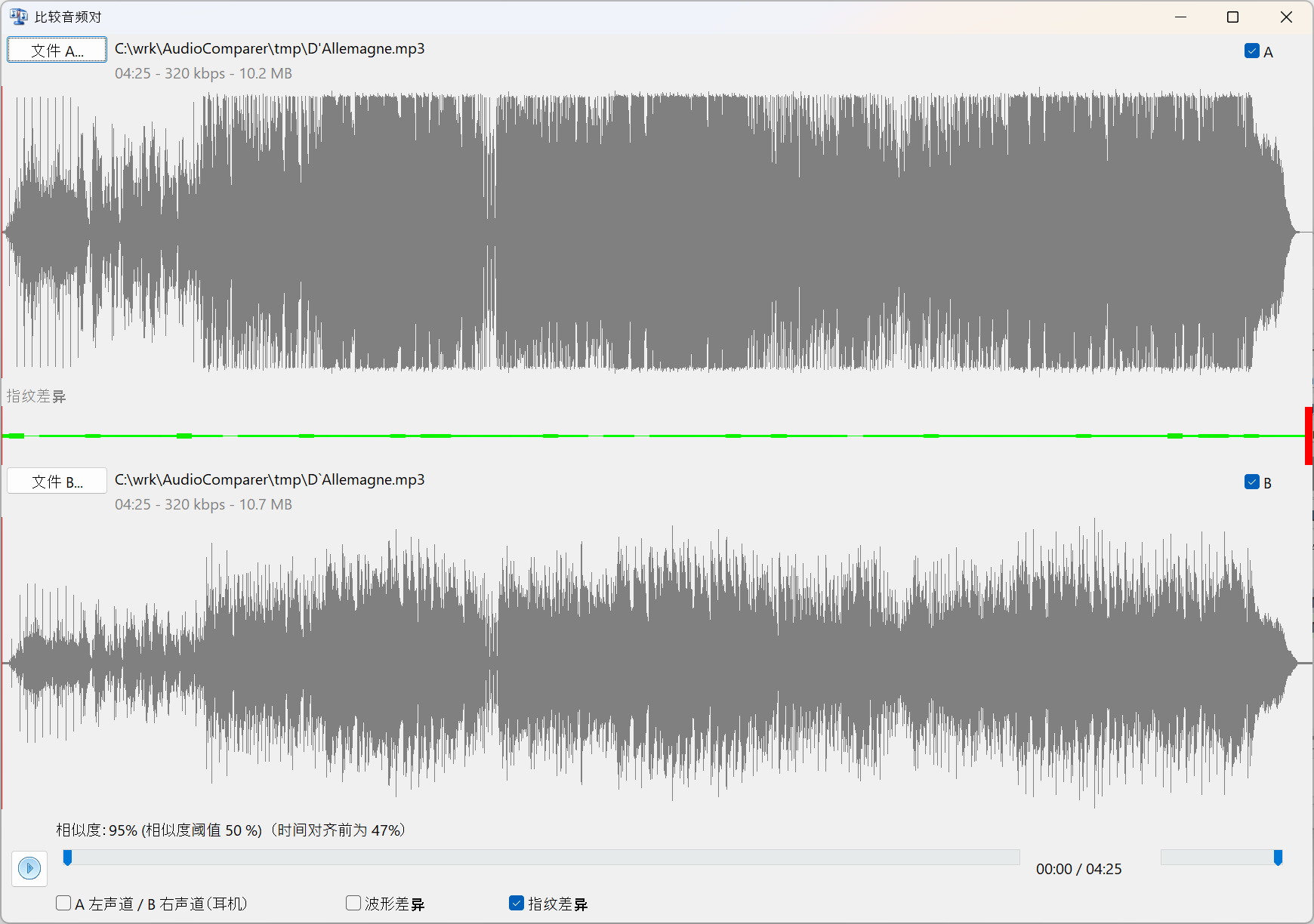Click the 指纹差异 section label
This screenshot has height=924, width=1314.
point(36,396)
